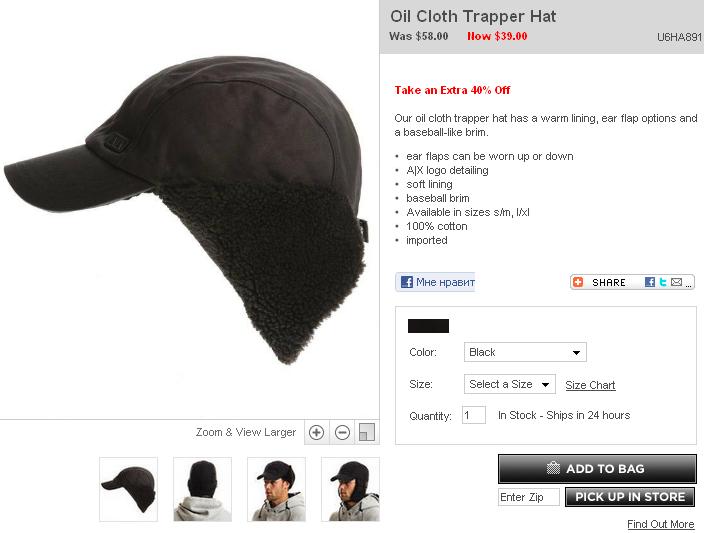Share via Twitter icon in share bar

click(663, 282)
